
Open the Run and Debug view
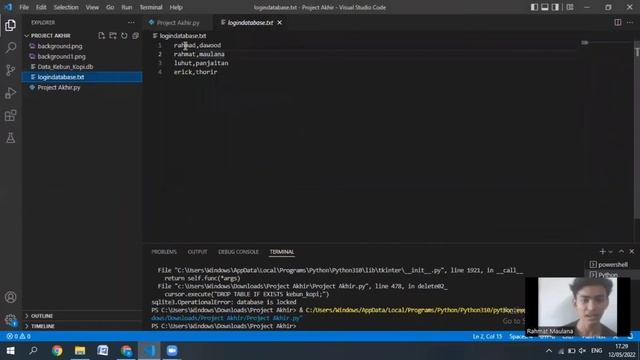(11, 93)
